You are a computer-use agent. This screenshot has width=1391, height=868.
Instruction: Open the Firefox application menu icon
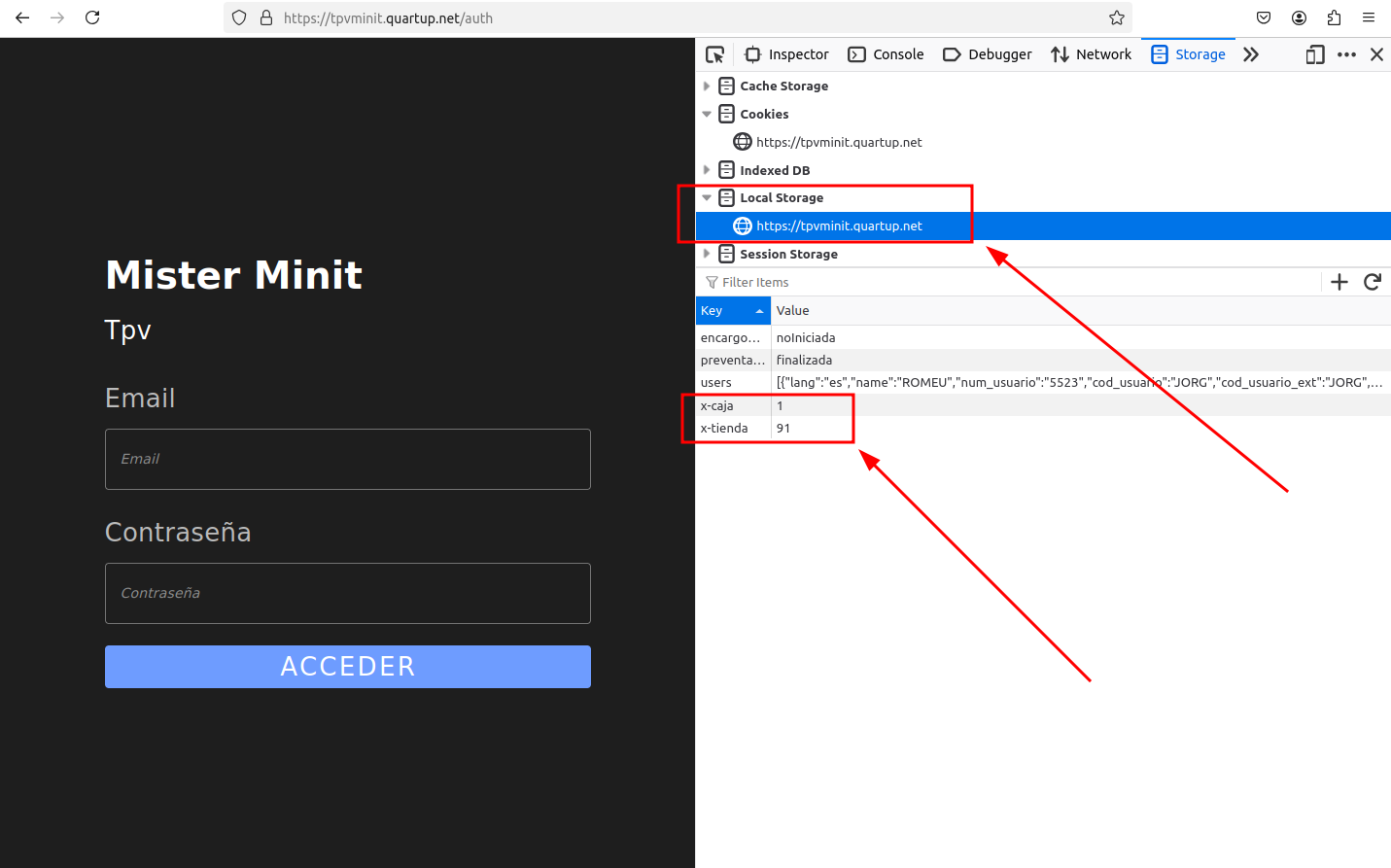point(1369,17)
